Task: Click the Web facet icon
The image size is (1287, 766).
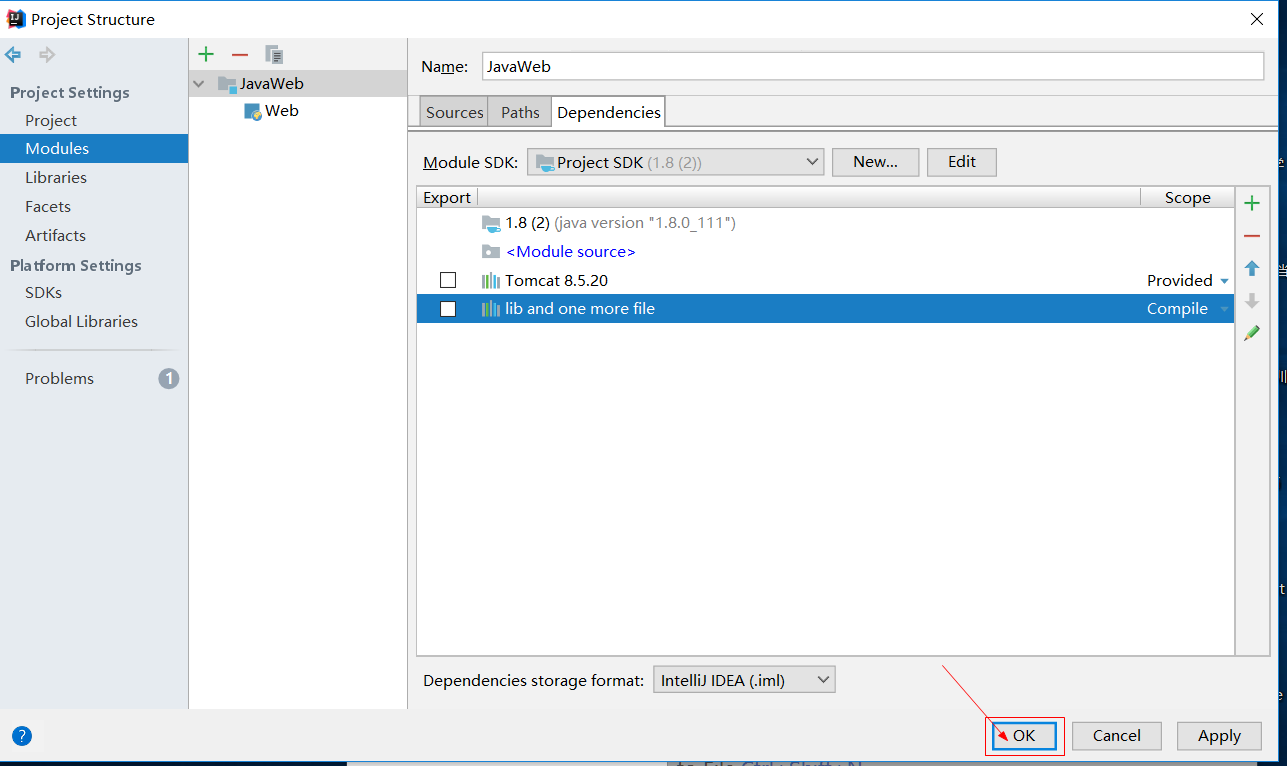Action: point(253,111)
